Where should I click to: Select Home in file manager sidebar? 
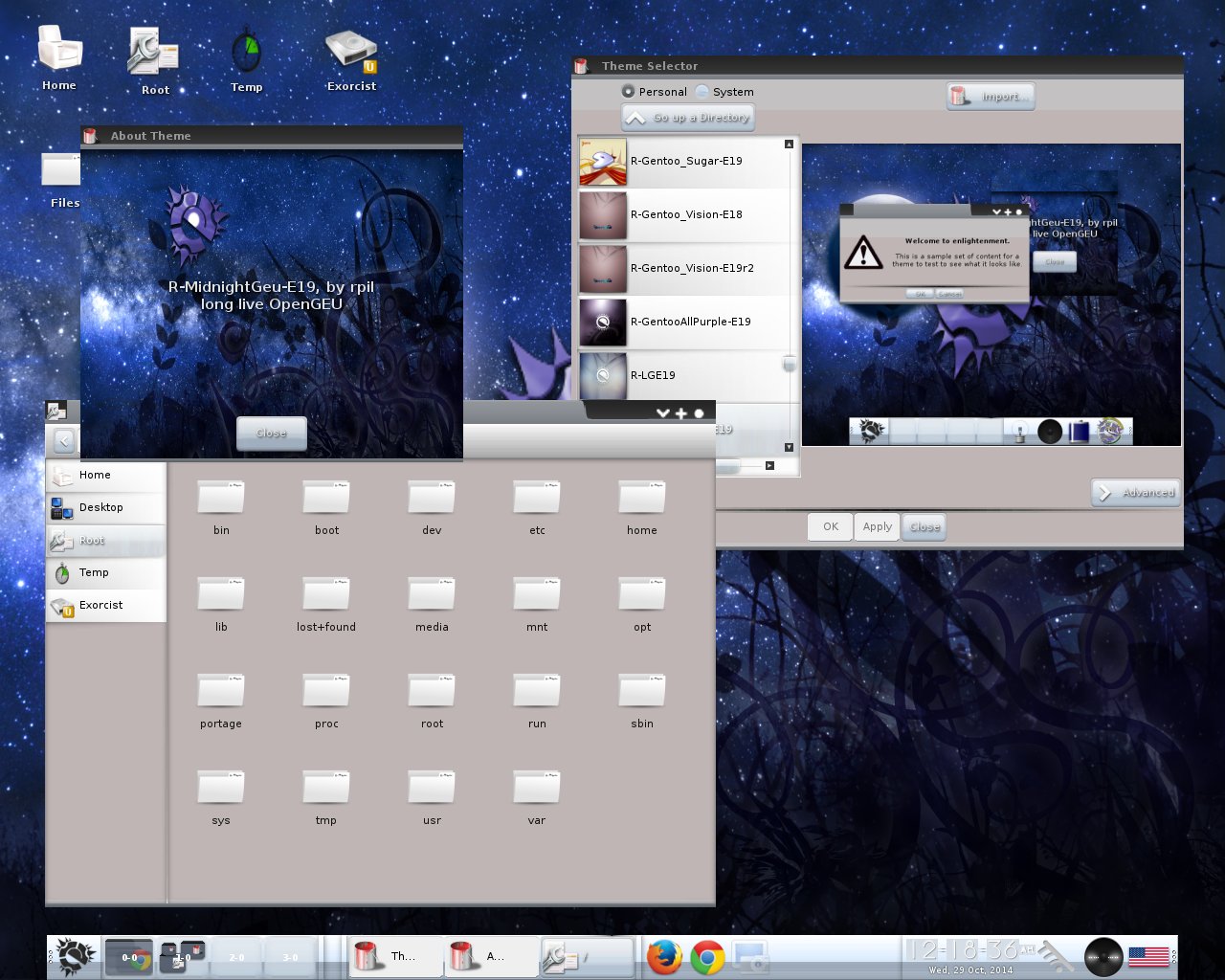tap(105, 476)
